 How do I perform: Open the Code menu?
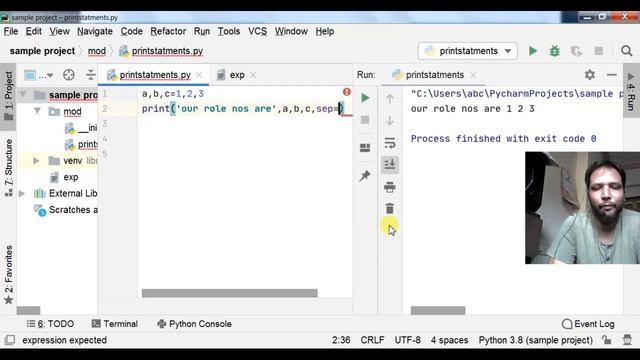[x=131, y=31]
